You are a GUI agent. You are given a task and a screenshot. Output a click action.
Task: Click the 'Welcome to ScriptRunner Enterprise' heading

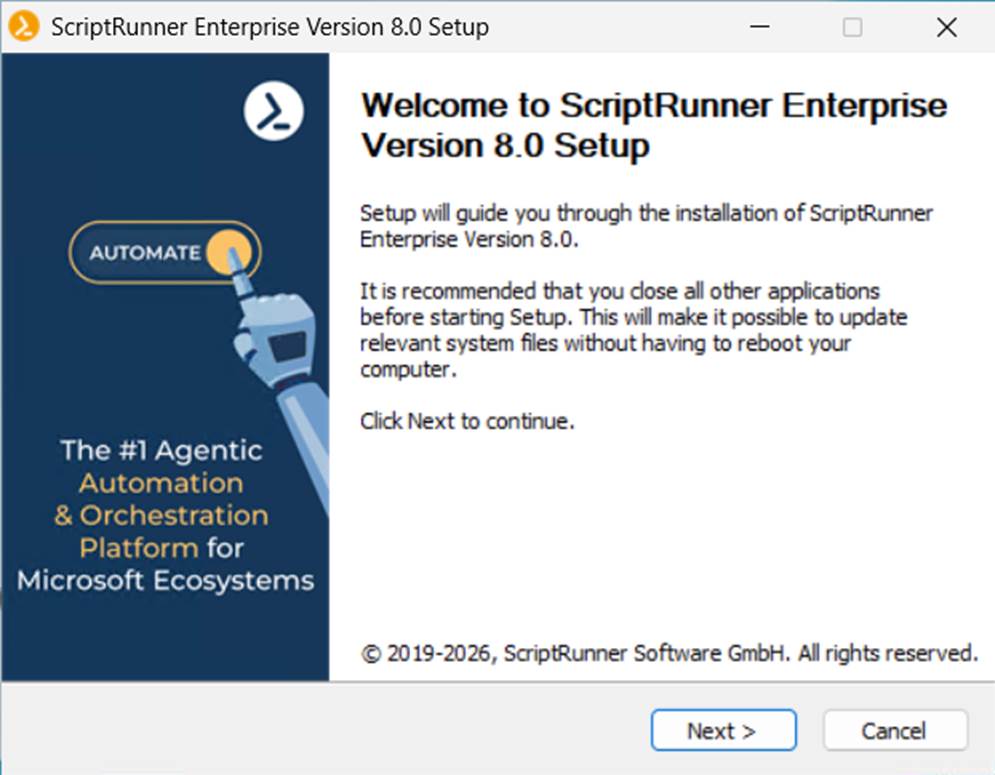[654, 125]
